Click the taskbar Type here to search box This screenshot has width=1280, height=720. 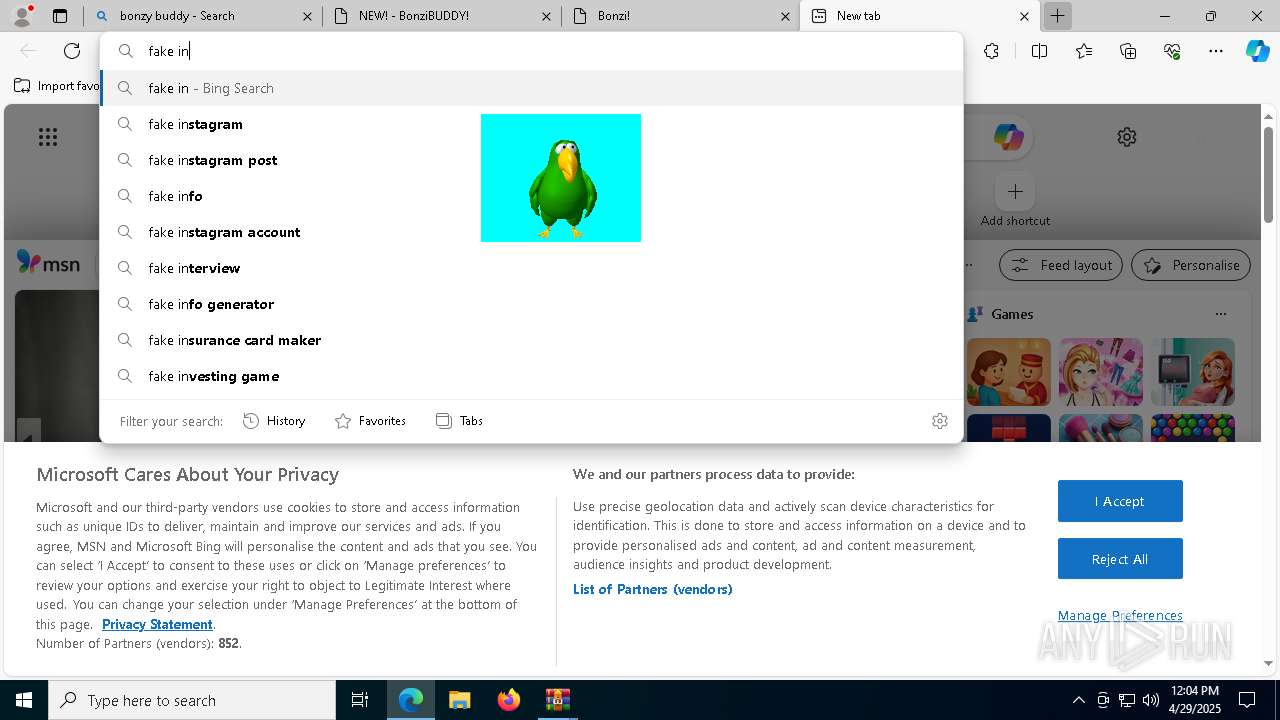(192, 700)
